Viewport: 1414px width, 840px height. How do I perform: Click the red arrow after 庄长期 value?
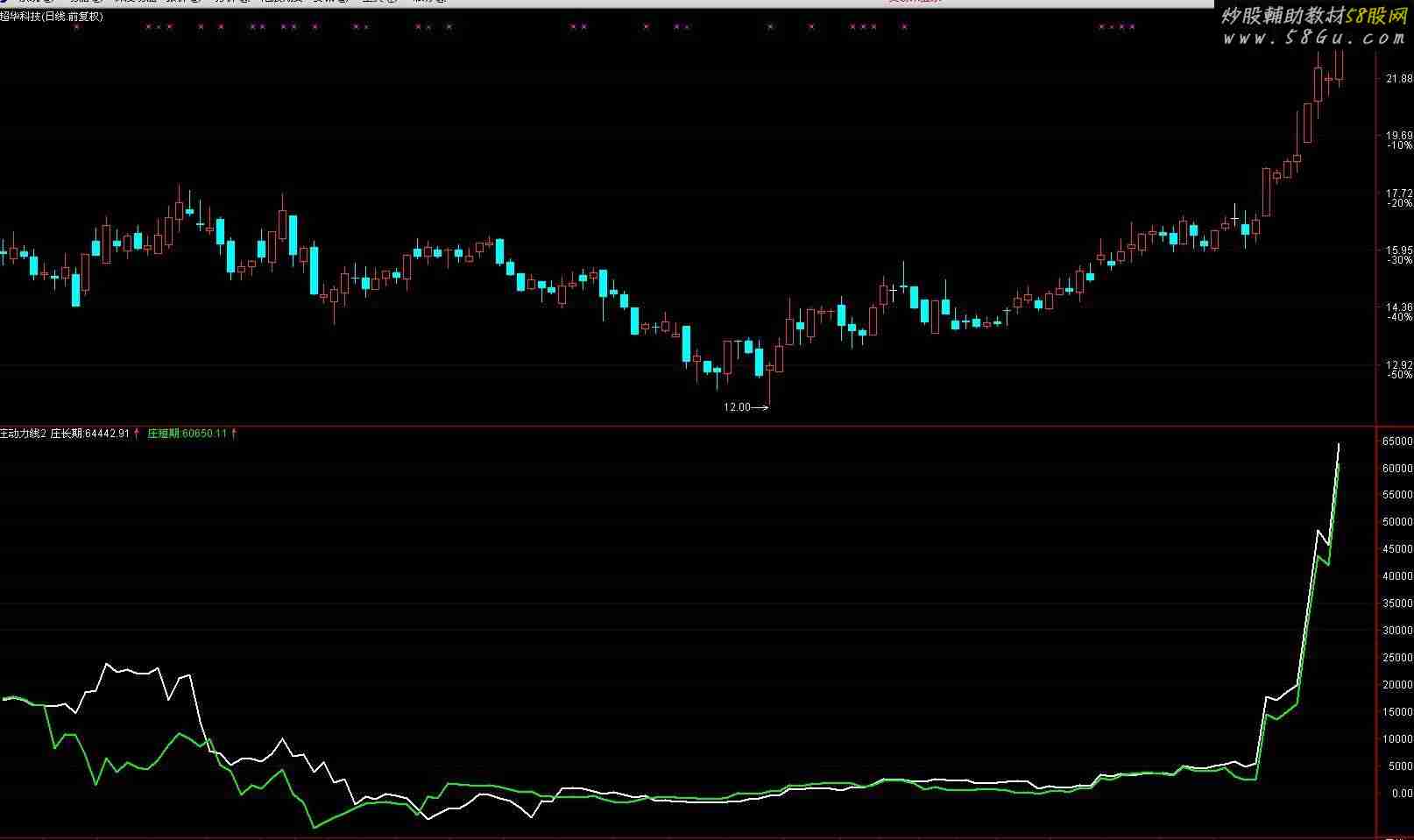click(x=137, y=434)
